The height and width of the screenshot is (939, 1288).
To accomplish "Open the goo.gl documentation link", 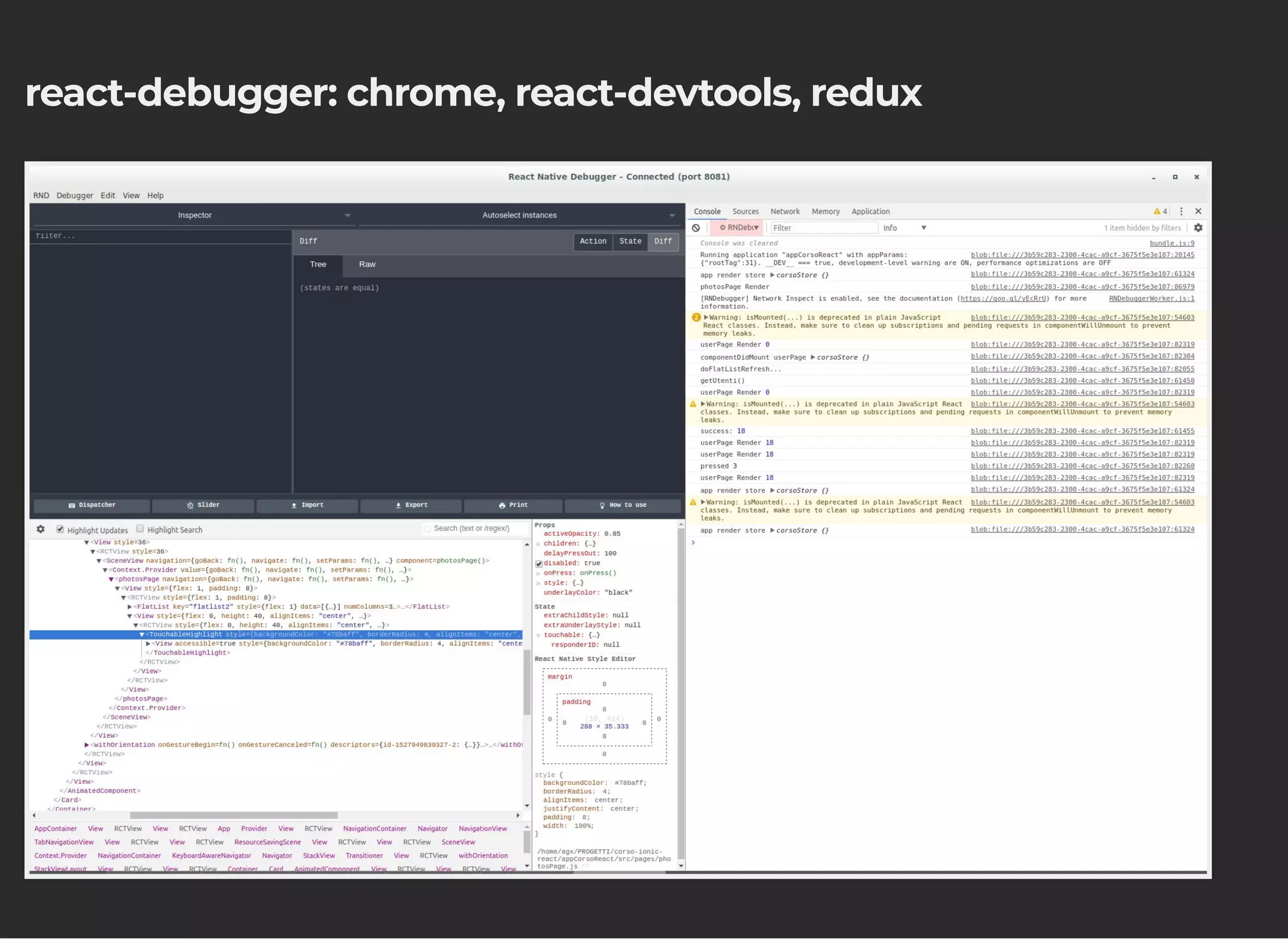I will (1004, 299).
